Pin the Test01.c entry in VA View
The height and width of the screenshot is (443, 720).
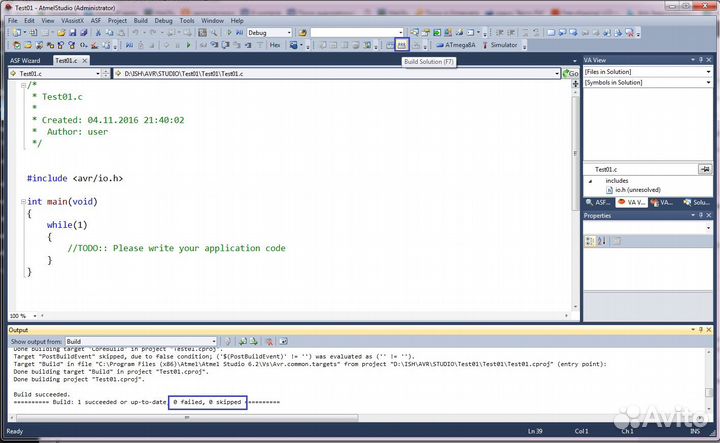click(x=704, y=170)
